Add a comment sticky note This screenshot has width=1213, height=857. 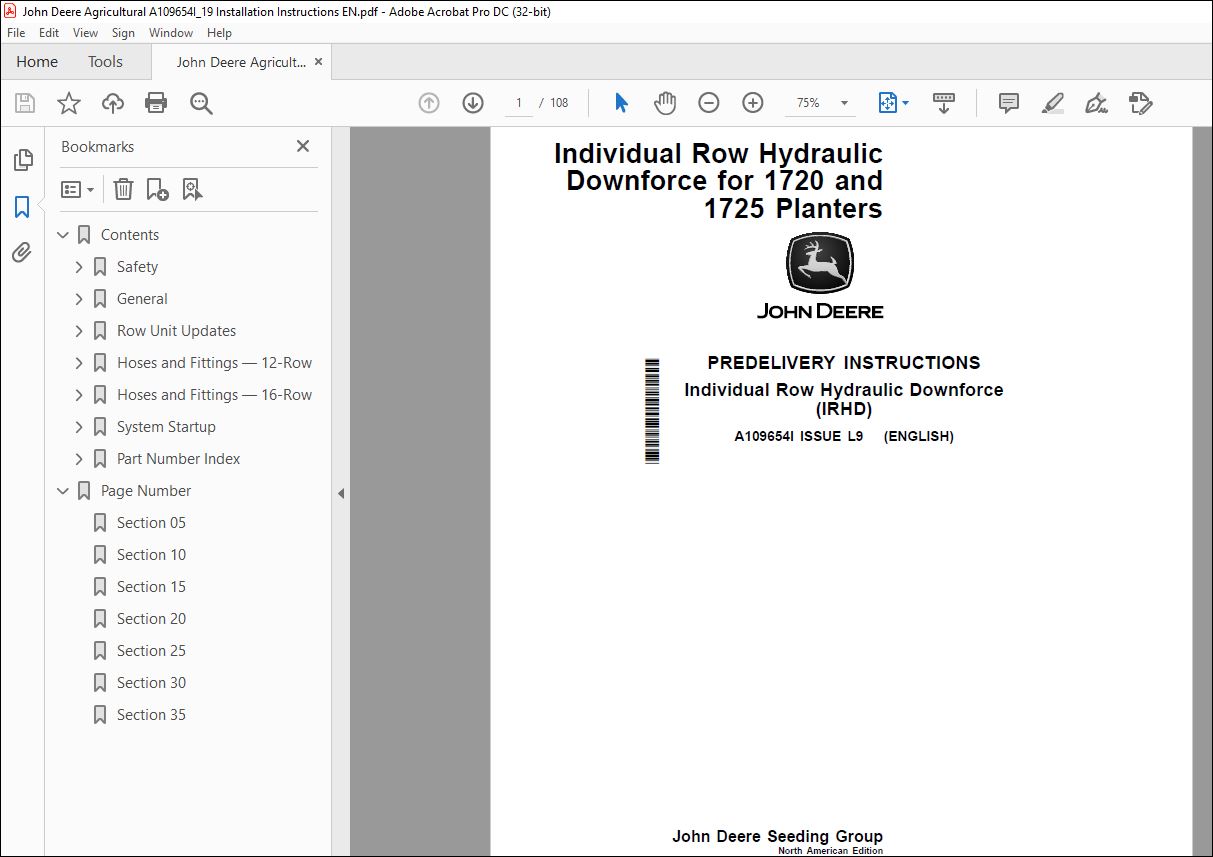1009,103
